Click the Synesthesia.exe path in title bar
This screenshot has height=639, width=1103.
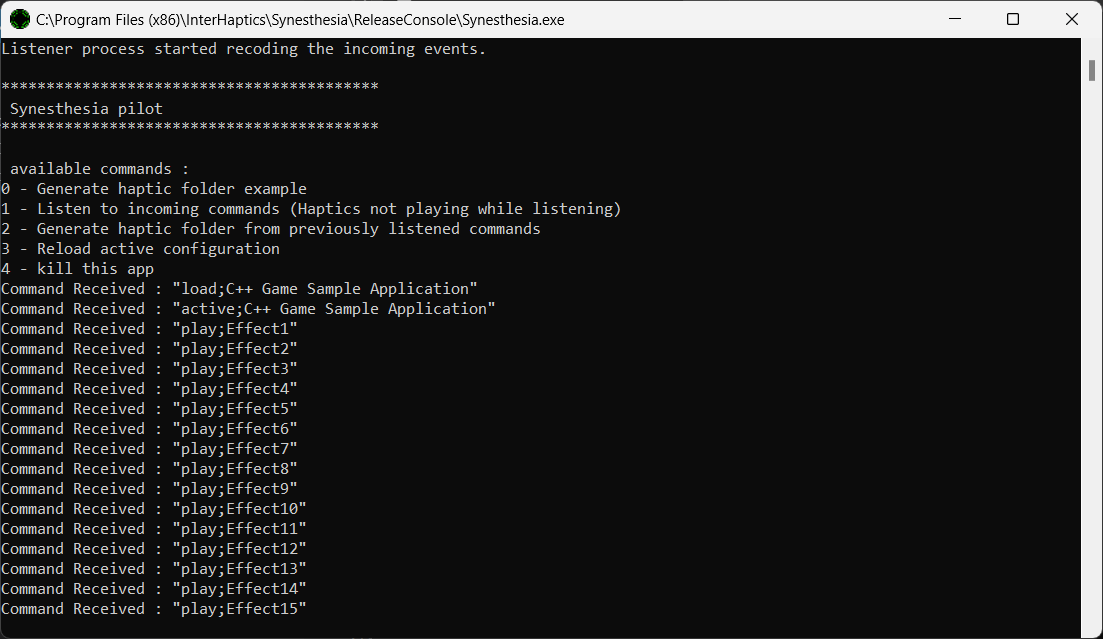click(300, 20)
